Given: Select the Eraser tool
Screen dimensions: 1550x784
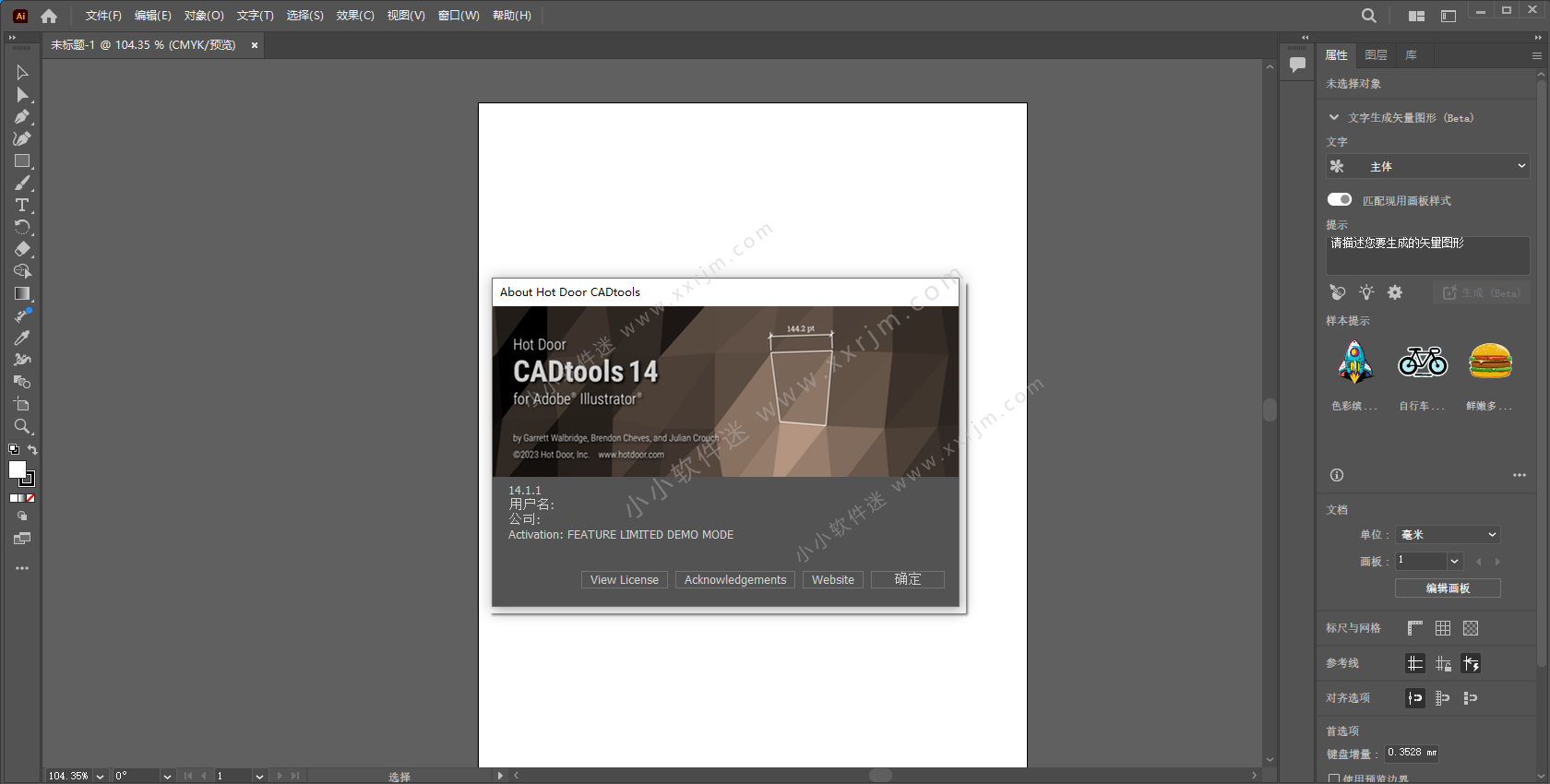Looking at the screenshot, I should coord(22,249).
